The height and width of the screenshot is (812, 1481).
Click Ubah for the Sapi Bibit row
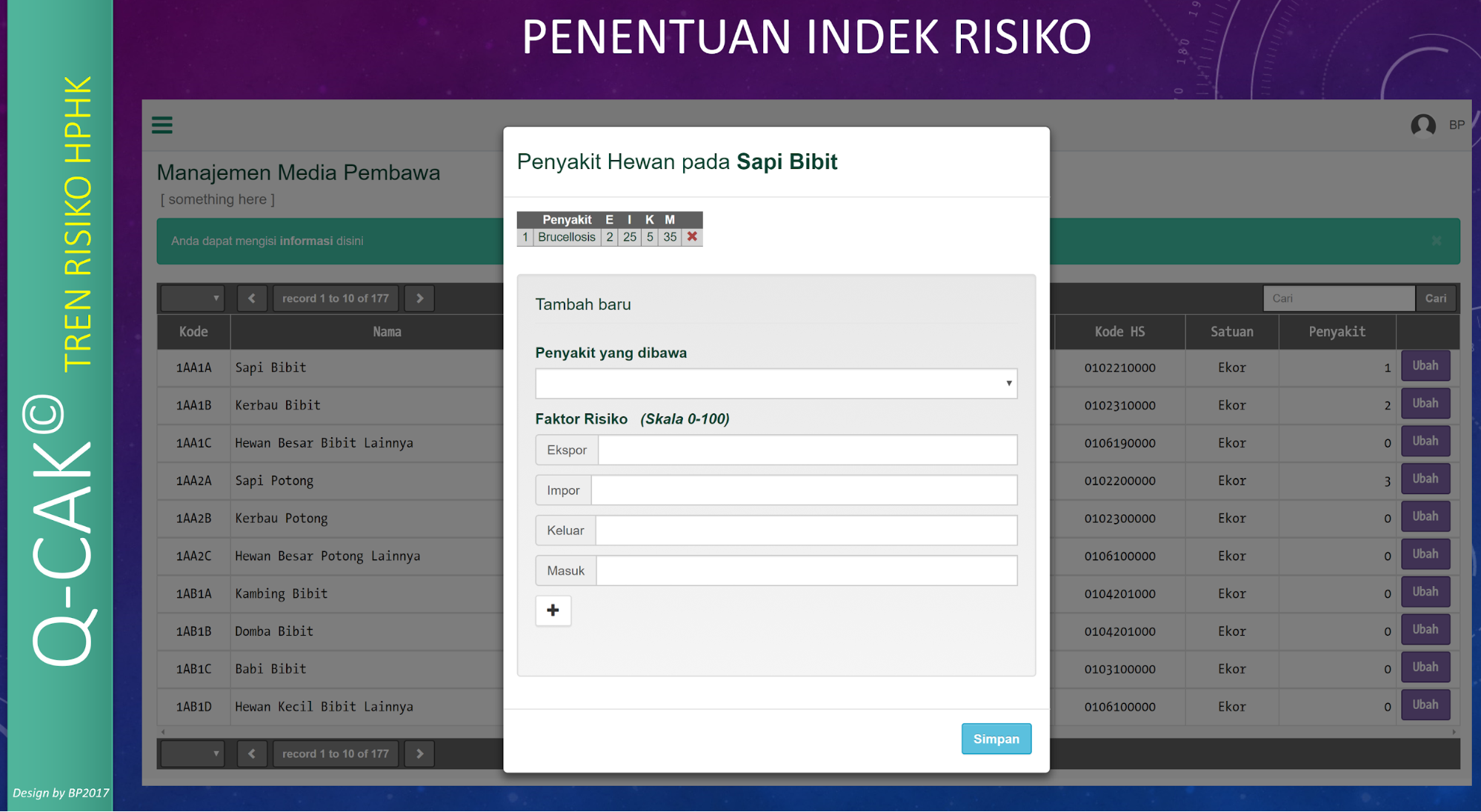pyautogui.click(x=1425, y=366)
